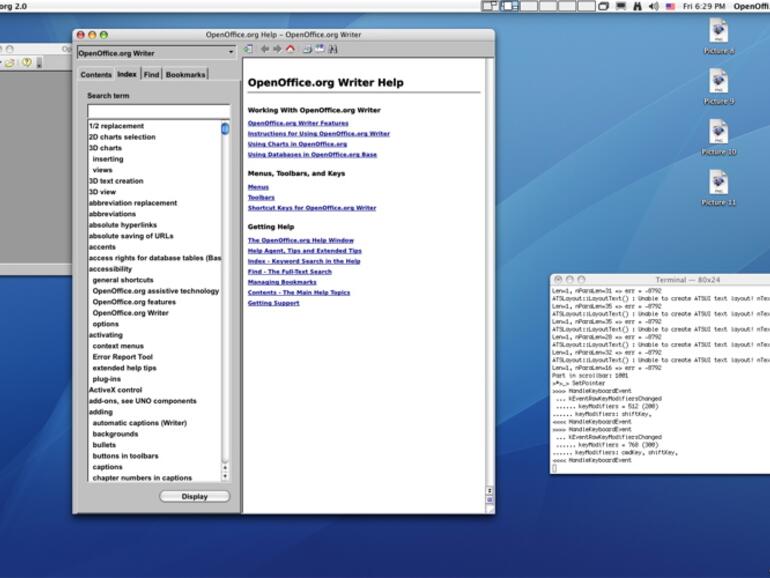770x578 pixels.
Task: Click the Search term input field
Action: pos(158,110)
